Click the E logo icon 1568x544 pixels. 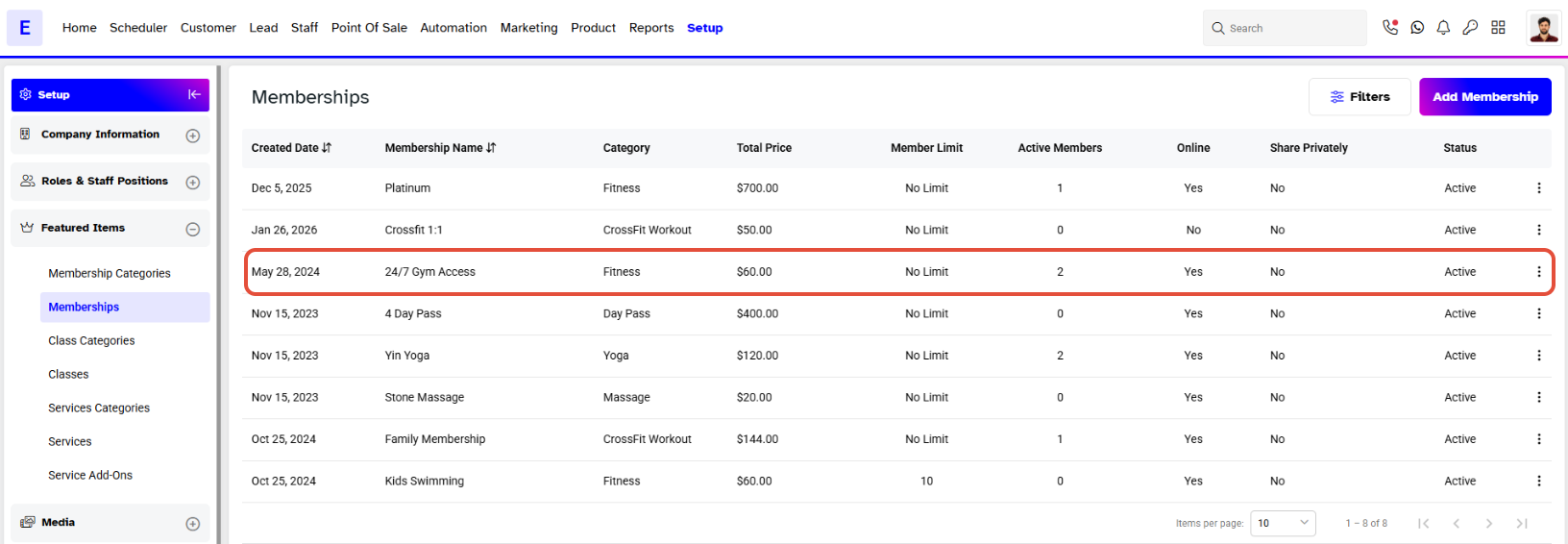[25, 28]
